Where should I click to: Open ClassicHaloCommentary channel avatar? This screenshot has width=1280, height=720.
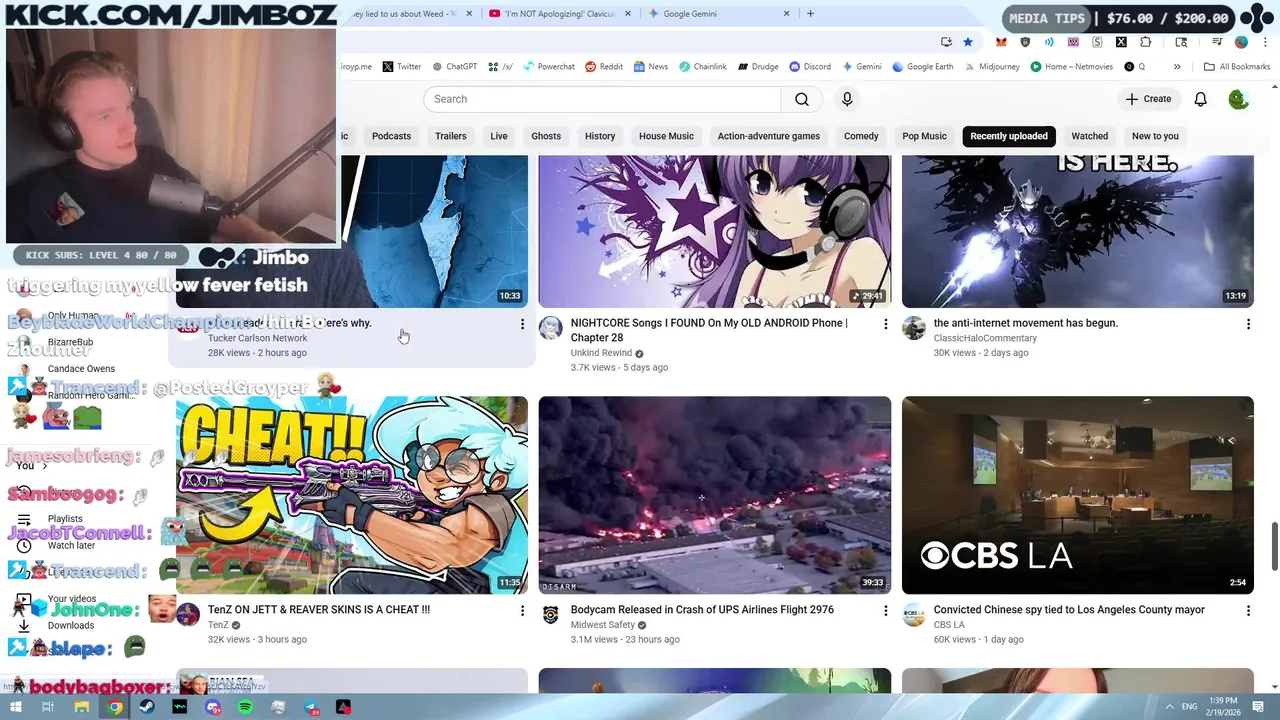[913, 328]
